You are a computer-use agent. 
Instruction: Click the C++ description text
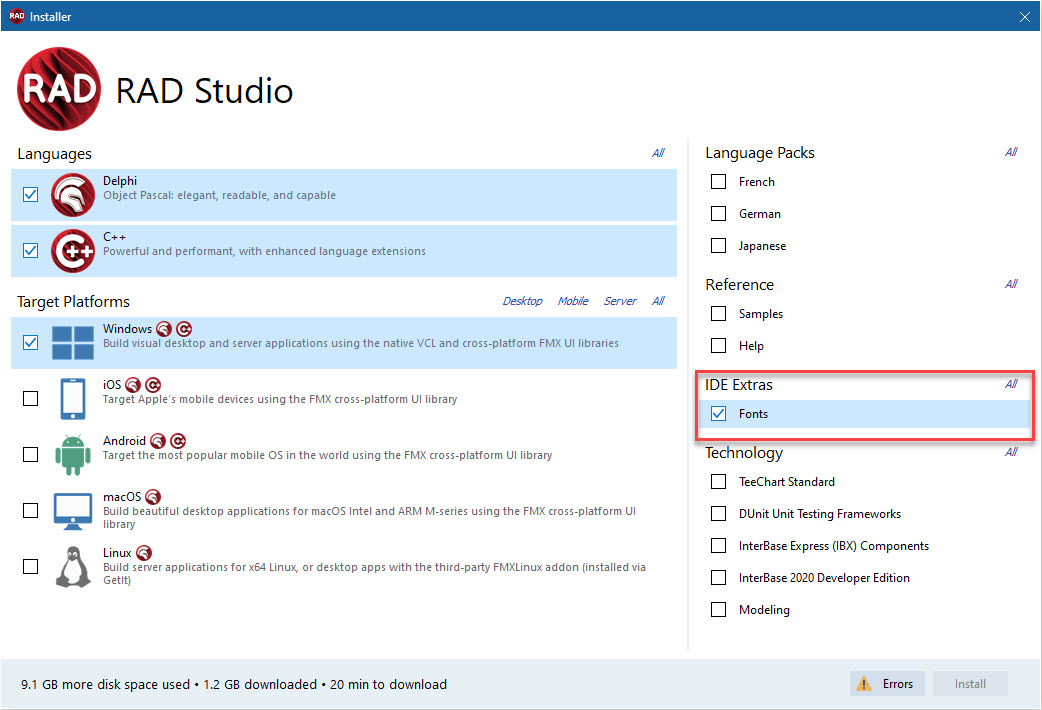click(264, 251)
